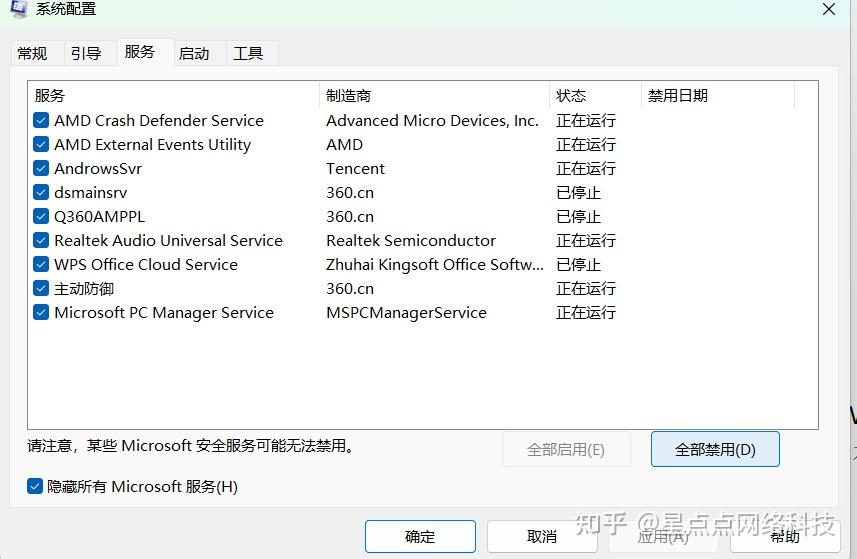Select the AndrowsSvr service name
The image size is (857, 559).
point(98,168)
